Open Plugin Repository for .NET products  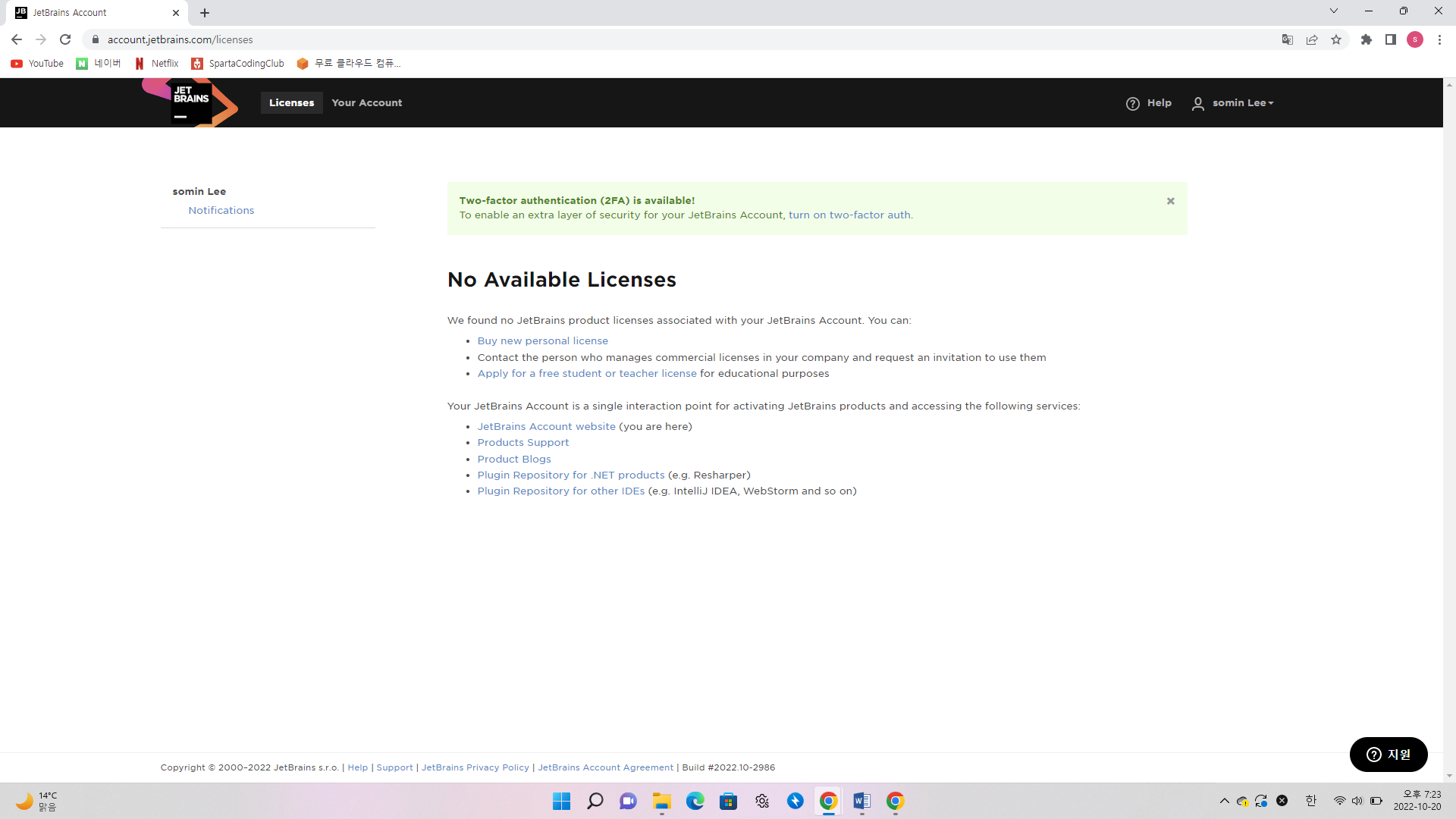click(571, 475)
